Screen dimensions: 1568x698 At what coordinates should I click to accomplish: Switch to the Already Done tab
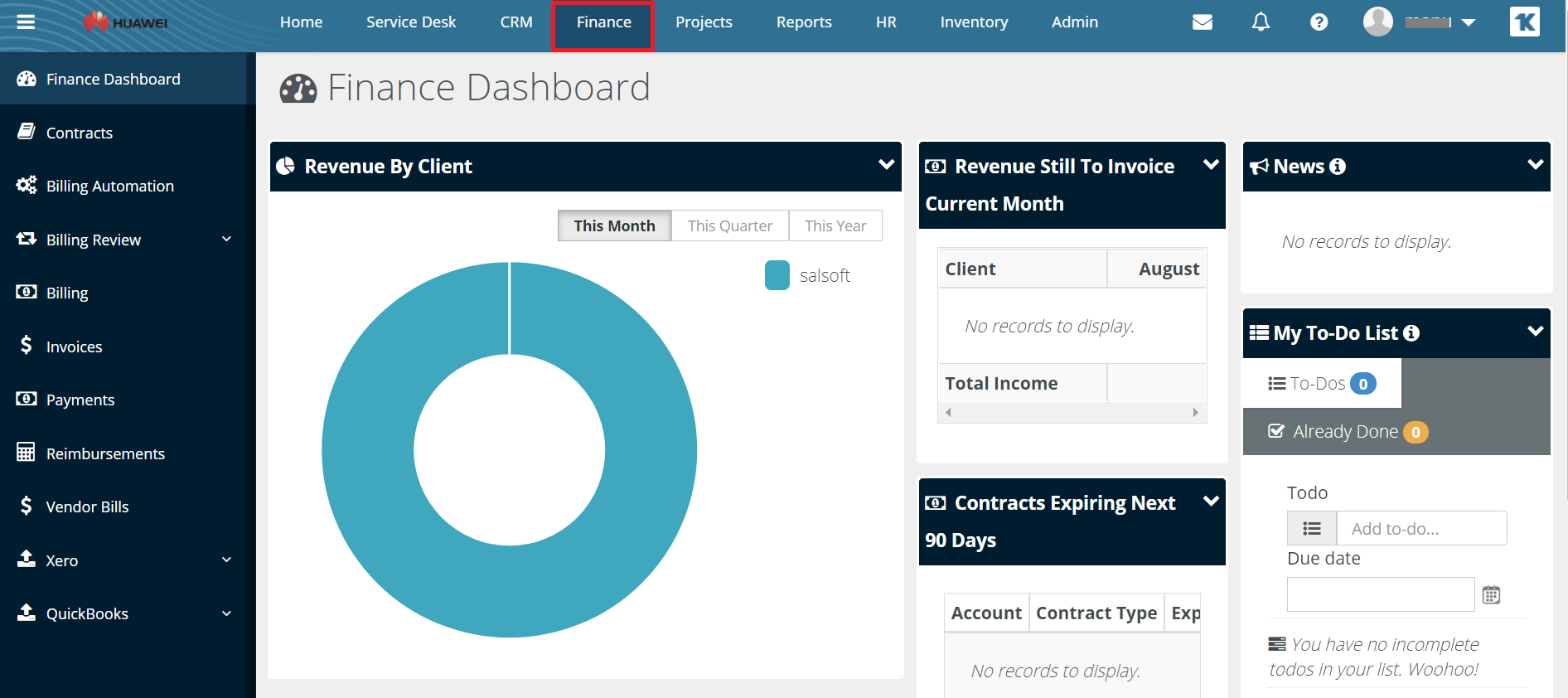(x=1346, y=432)
